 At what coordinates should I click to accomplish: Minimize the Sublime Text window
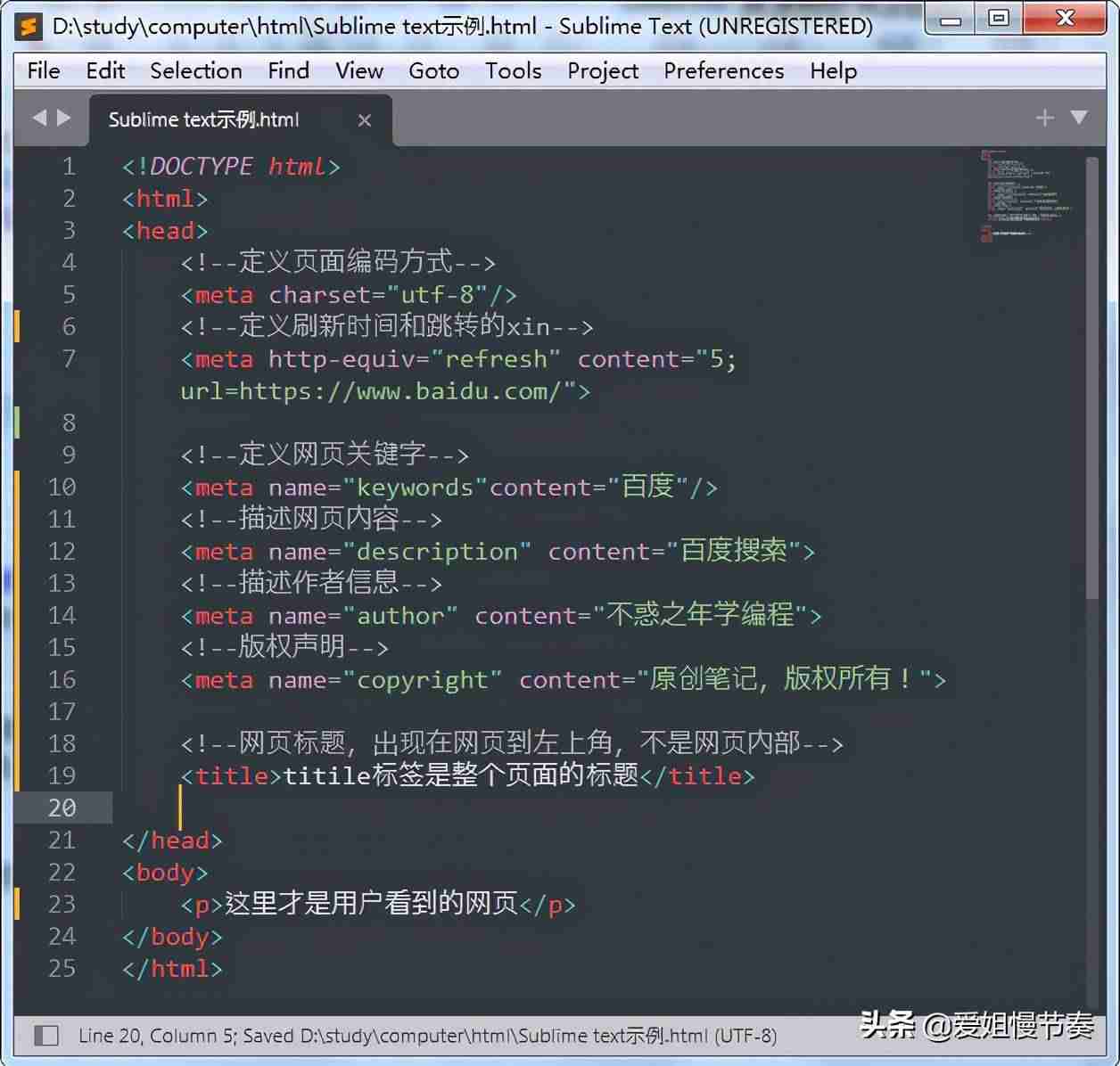click(951, 19)
